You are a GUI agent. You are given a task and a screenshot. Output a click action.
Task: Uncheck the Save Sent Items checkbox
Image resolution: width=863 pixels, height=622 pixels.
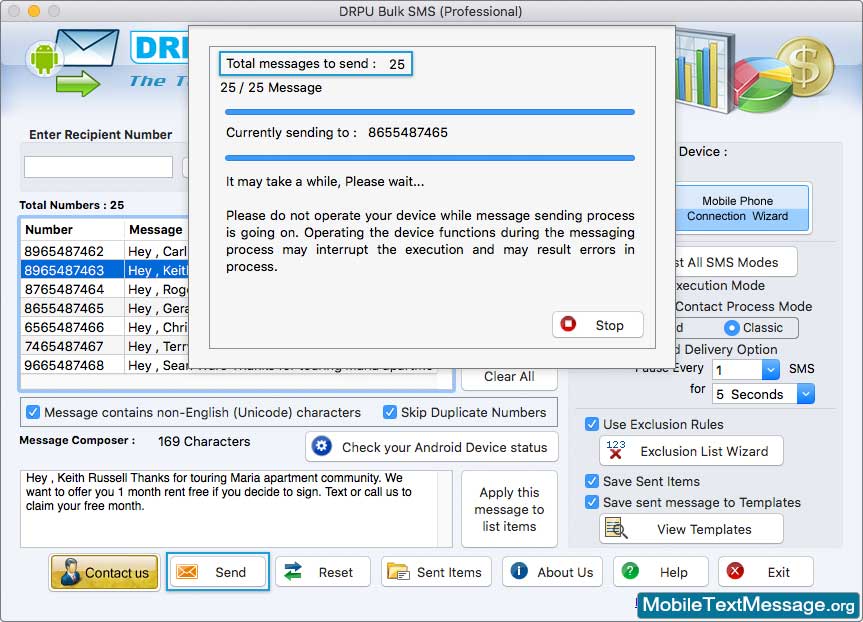coord(592,481)
